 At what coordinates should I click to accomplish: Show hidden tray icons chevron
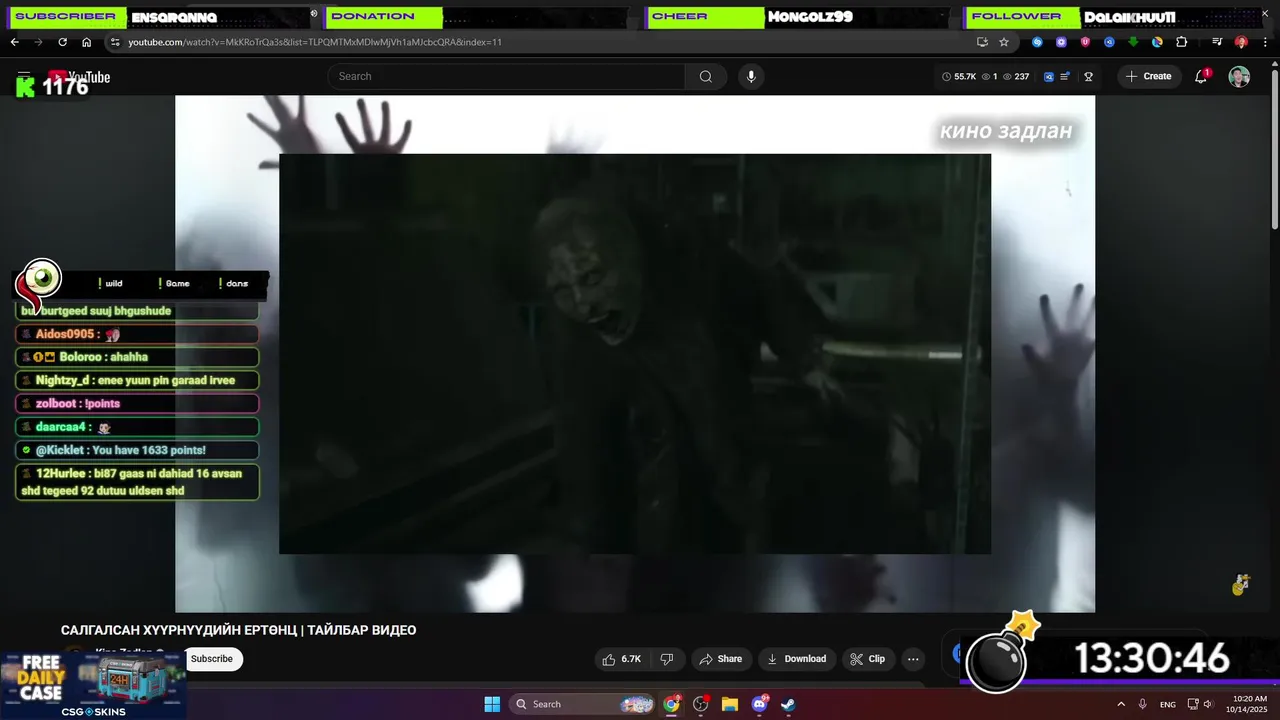[1121, 704]
